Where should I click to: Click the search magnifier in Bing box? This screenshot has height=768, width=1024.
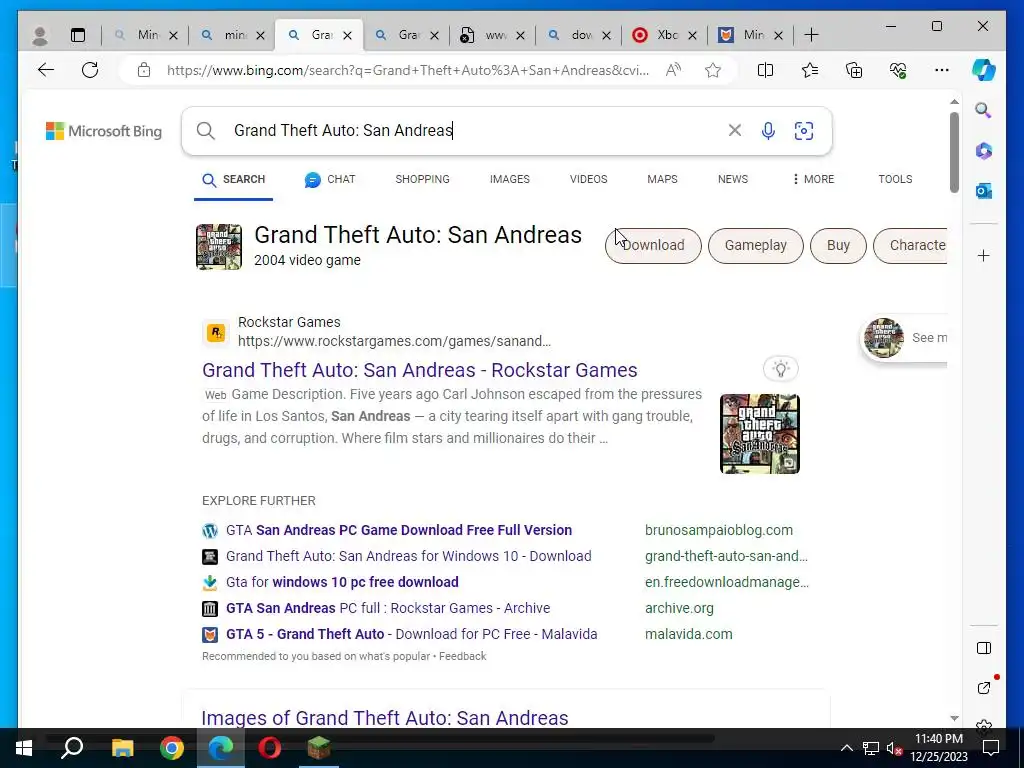click(206, 131)
